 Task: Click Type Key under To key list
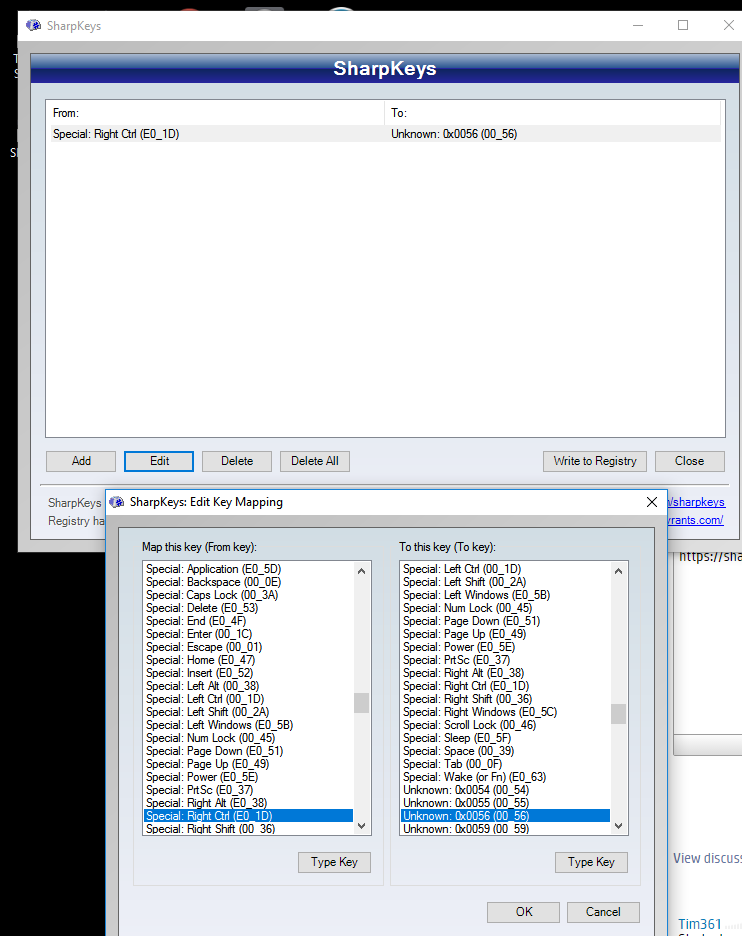591,862
